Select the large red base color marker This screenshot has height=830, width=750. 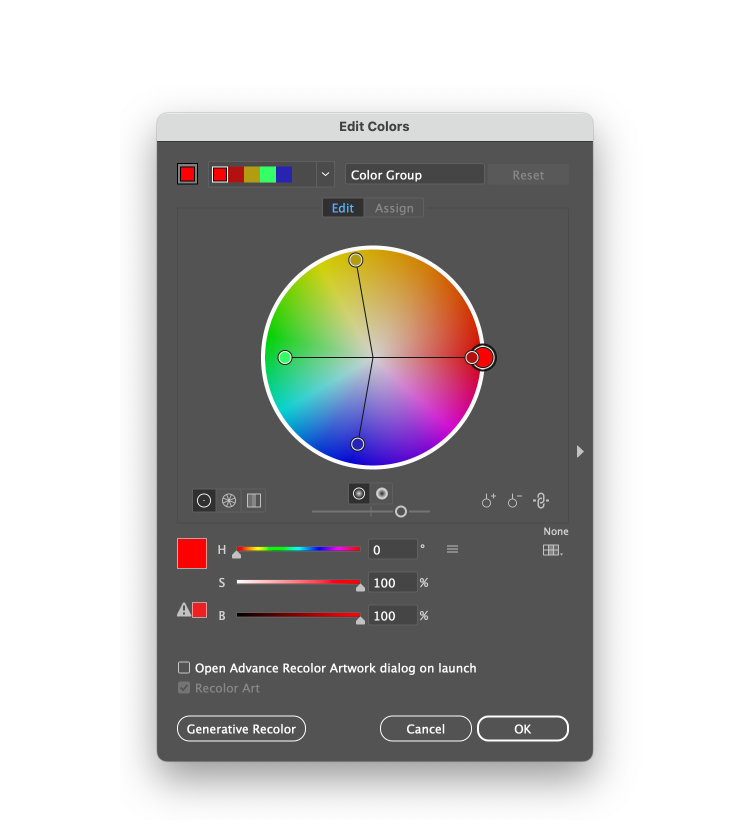(x=484, y=357)
